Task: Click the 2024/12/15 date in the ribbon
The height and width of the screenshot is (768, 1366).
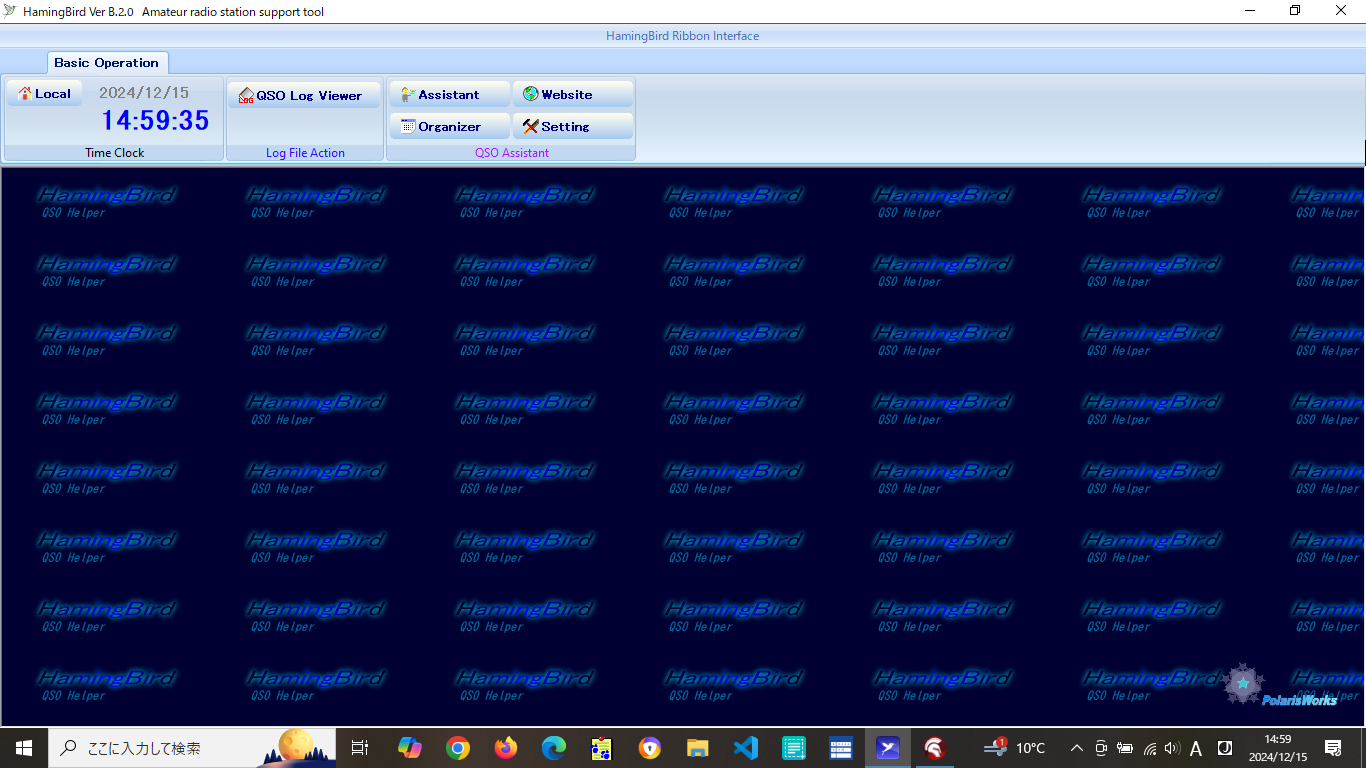Action: click(144, 93)
